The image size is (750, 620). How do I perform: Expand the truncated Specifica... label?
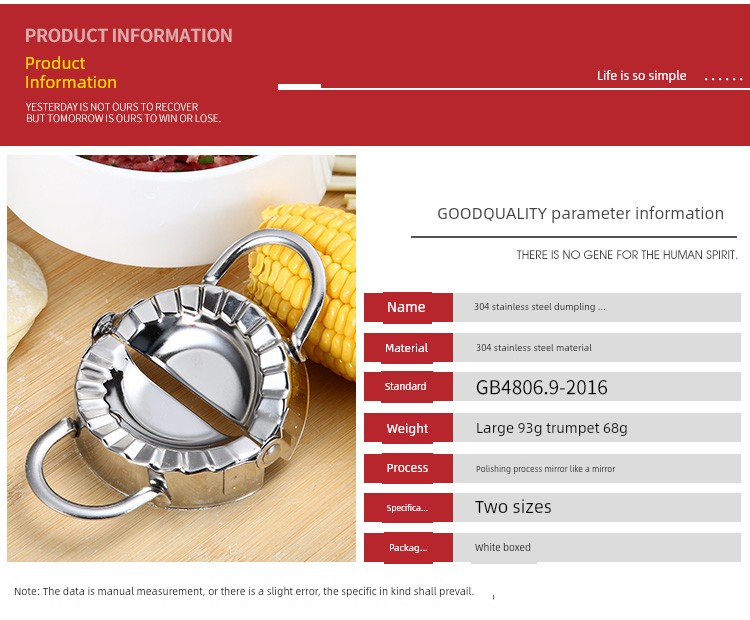pyautogui.click(x=407, y=508)
